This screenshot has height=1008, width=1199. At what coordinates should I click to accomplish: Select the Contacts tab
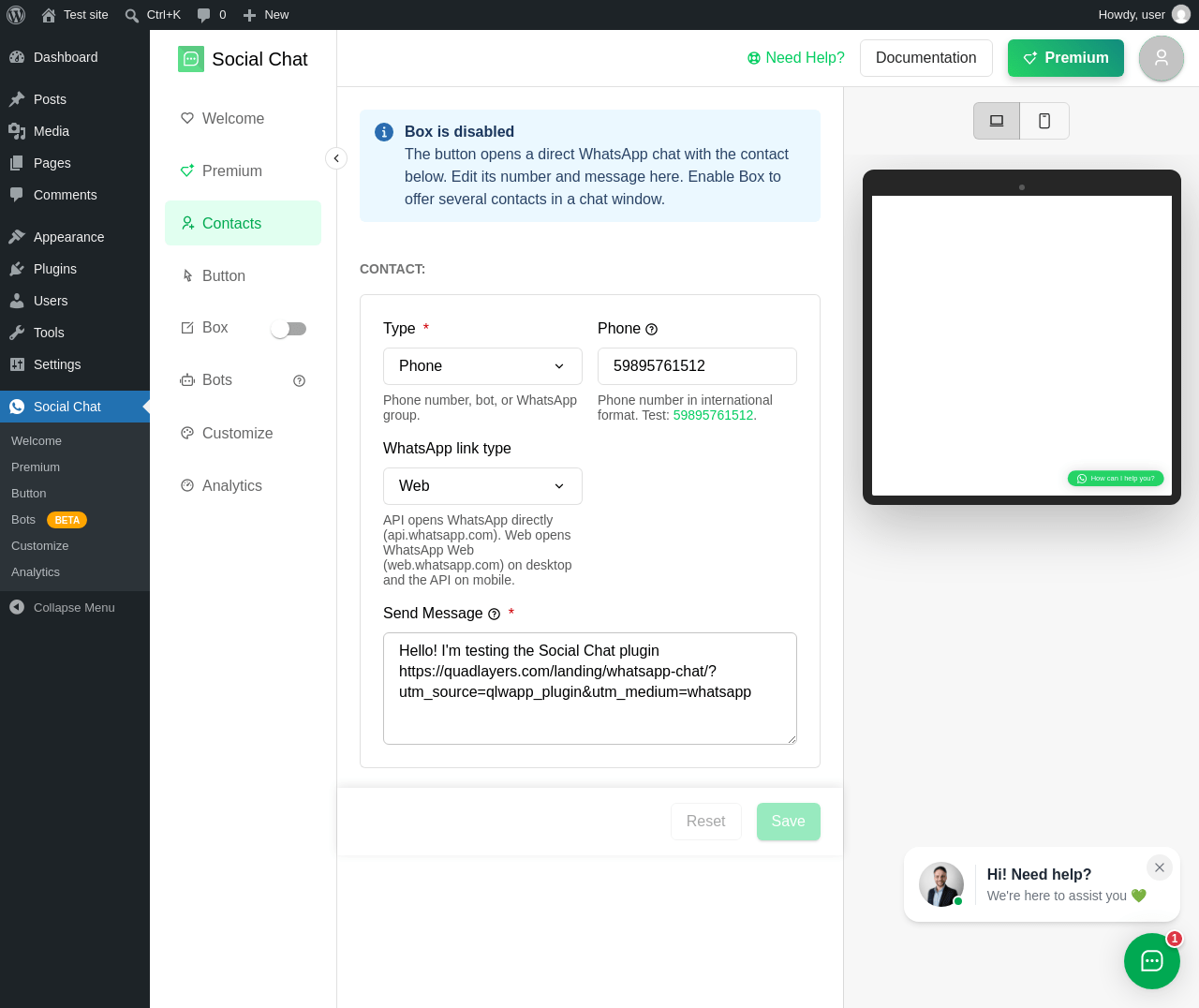coord(243,223)
